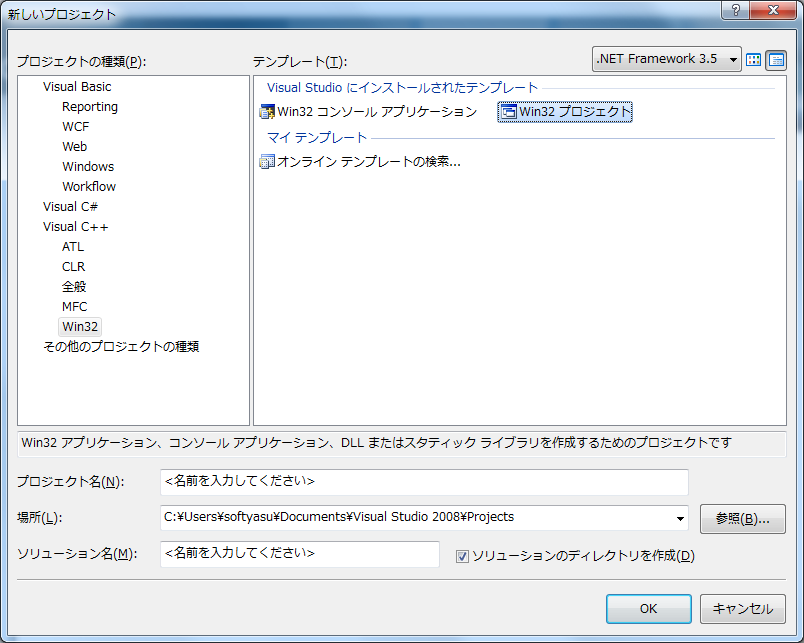Select その他のプロジェクトの種類 tree item
The height and width of the screenshot is (643, 804).
121,347
